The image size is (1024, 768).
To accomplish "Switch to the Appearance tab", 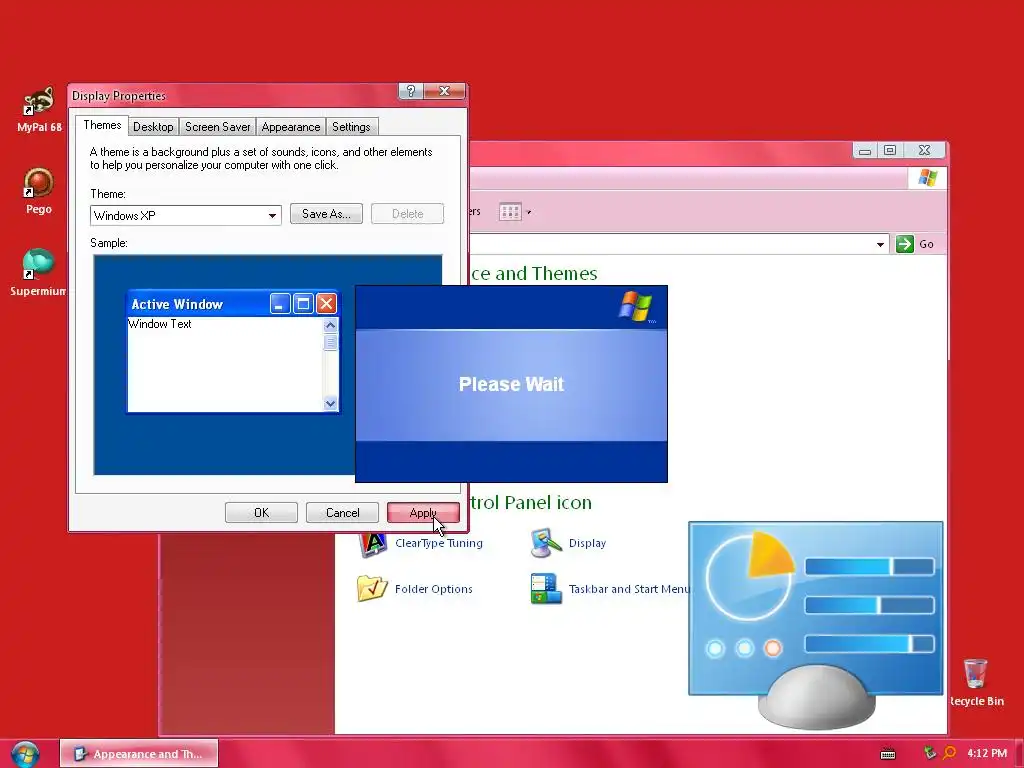I will tap(291, 127).
